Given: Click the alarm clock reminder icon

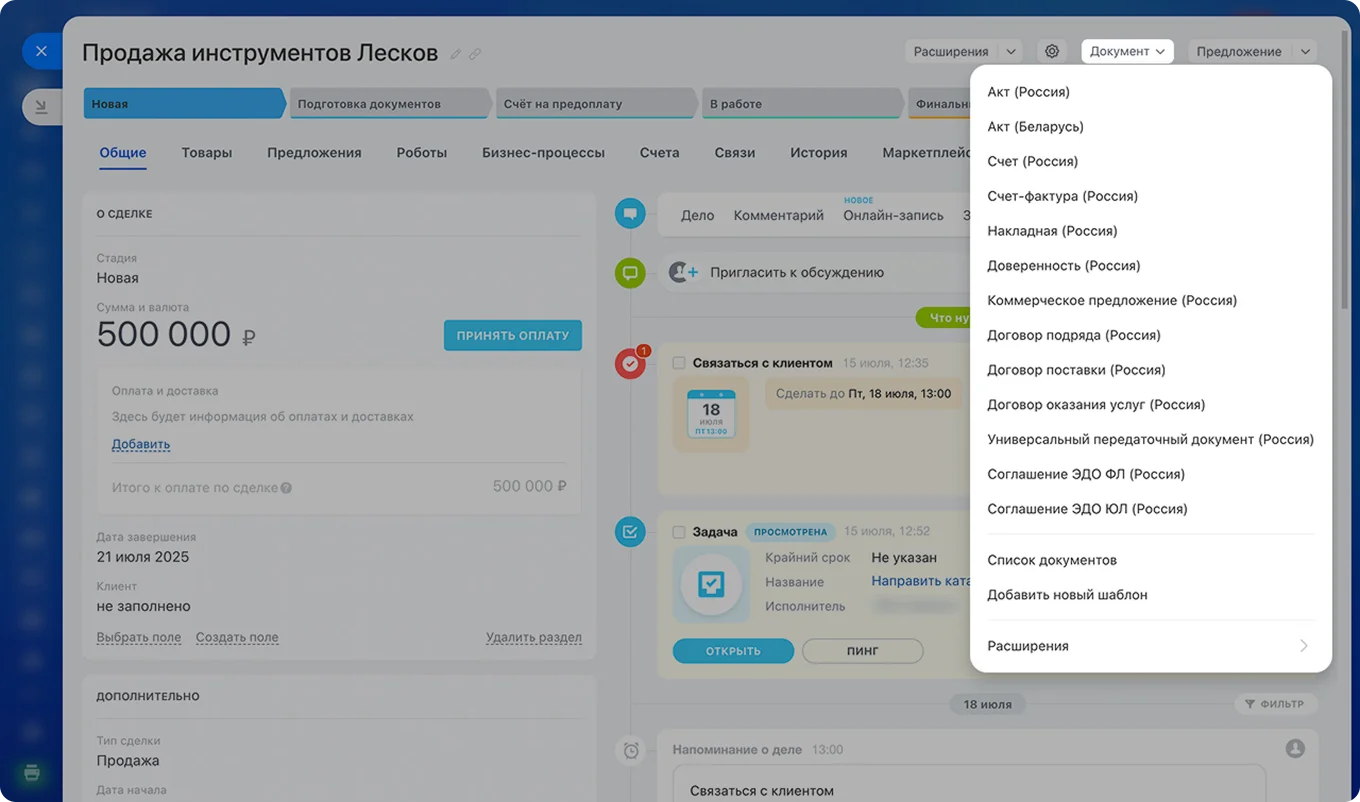Looking at the screenshot, I should [x=631, y=750].
